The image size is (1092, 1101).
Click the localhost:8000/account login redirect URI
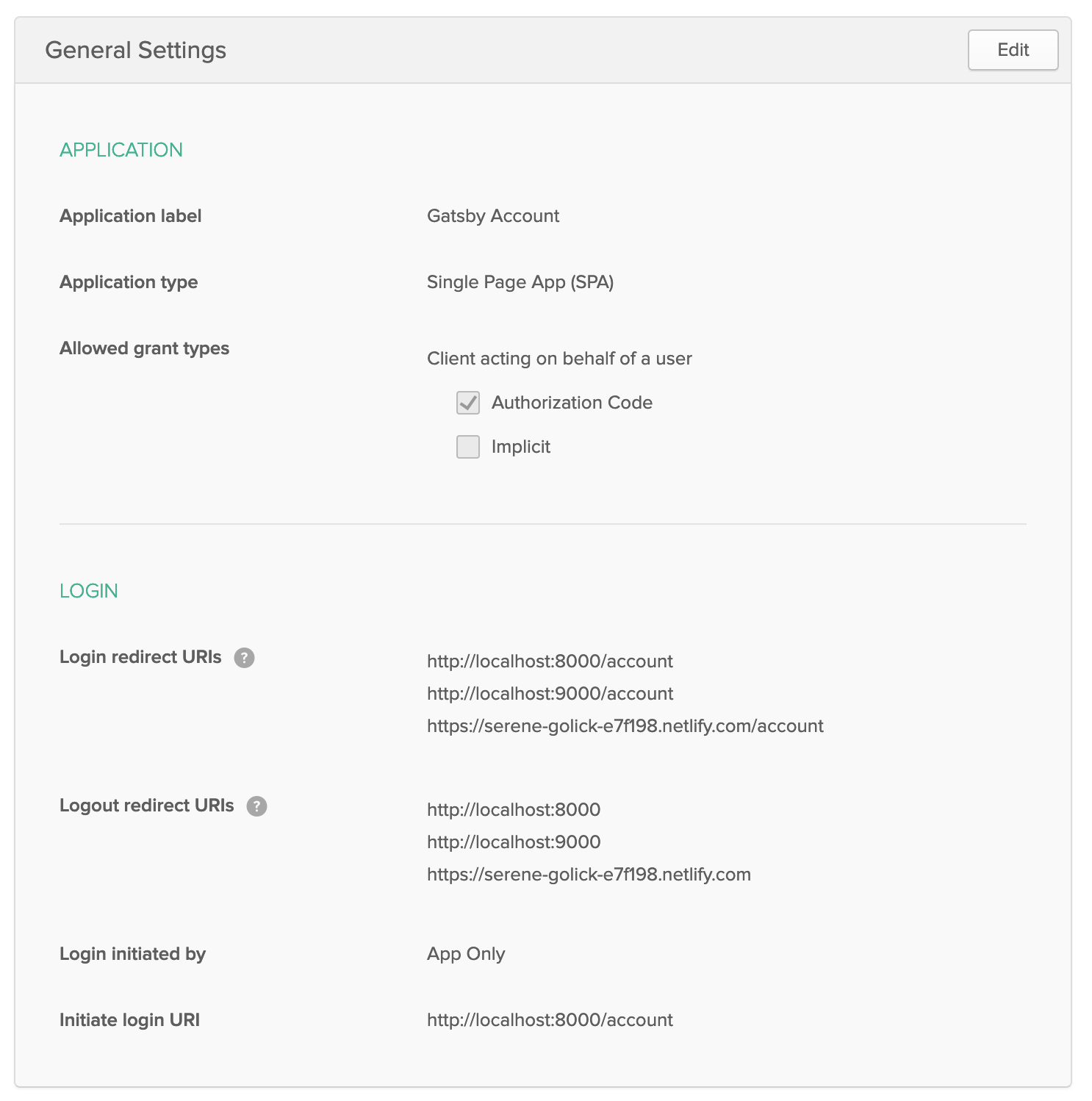pos(550,661)
